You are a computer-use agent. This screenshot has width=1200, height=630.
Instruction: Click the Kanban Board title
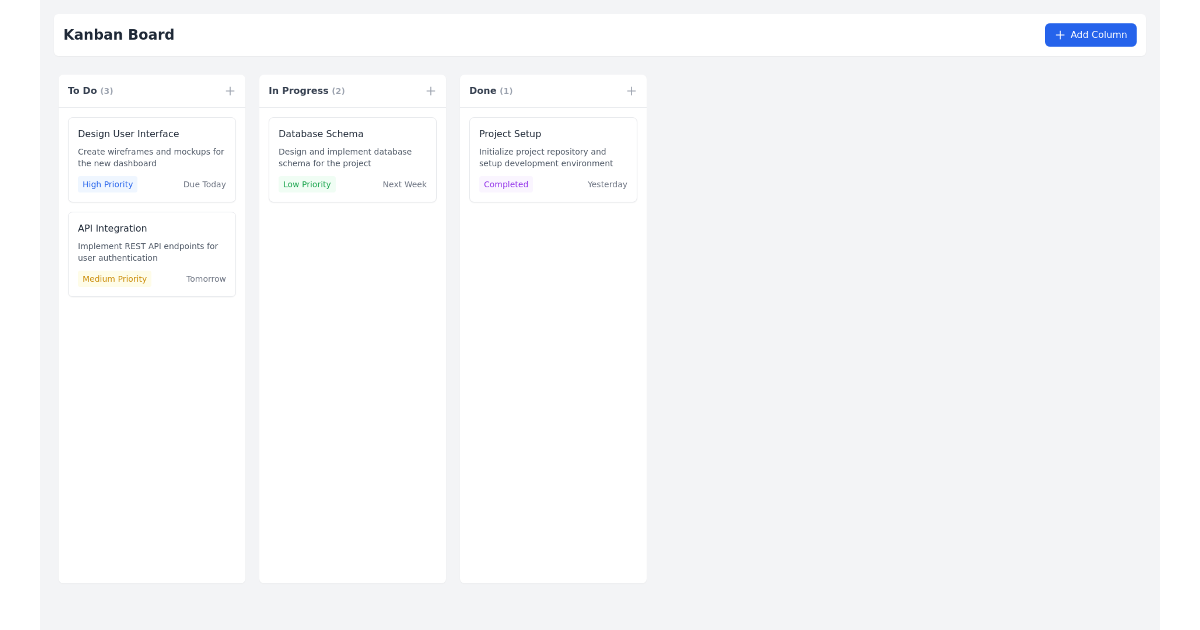[x=118, y=34]
